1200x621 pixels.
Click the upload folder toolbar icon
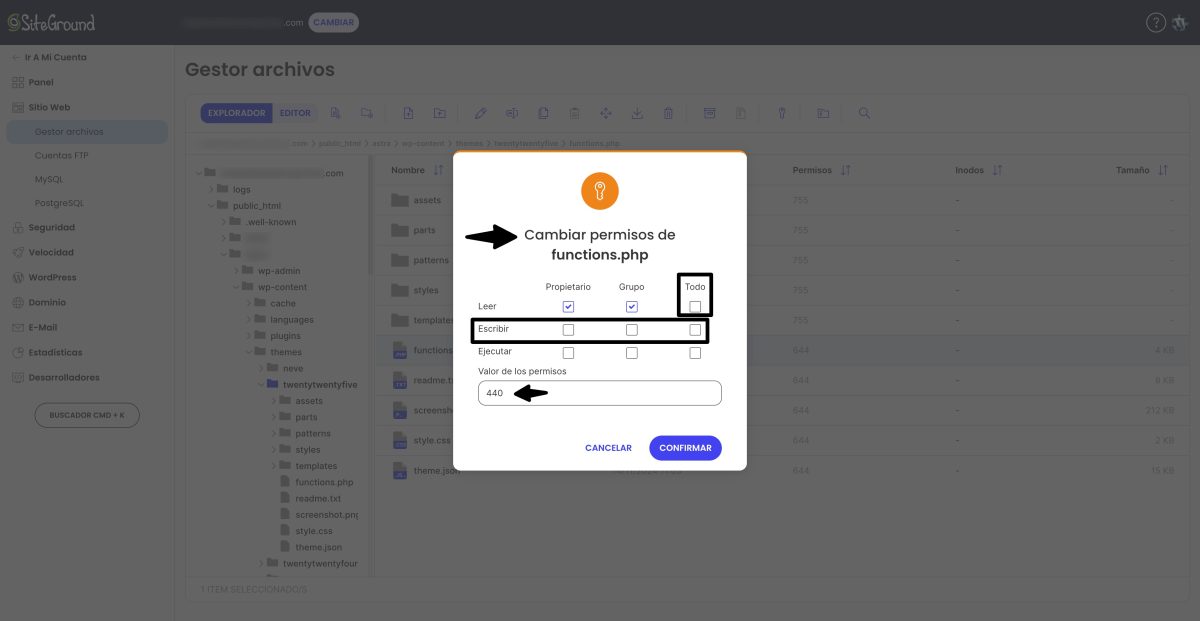440,113
